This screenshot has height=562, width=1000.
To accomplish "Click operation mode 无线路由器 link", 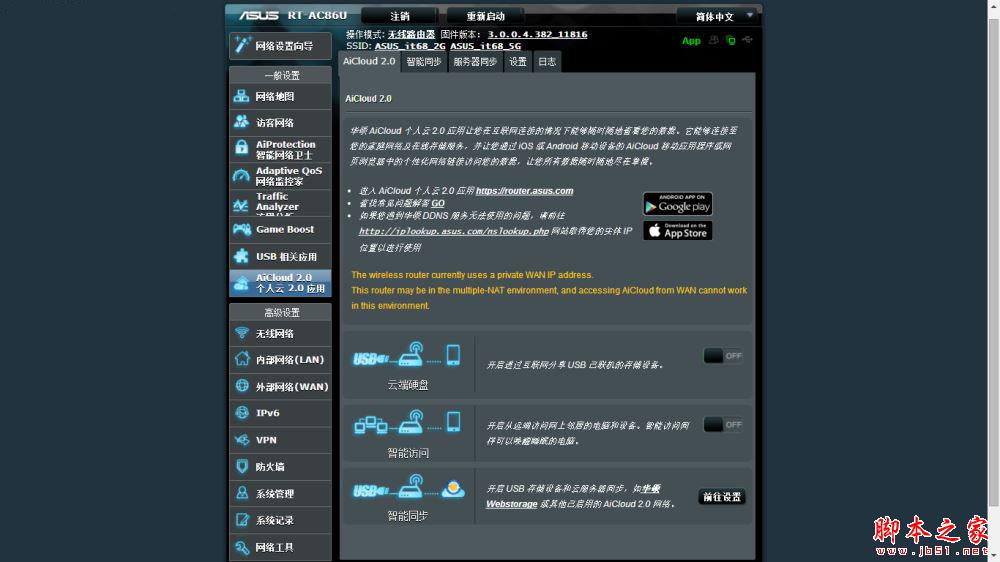I will (x=411, y=34).
